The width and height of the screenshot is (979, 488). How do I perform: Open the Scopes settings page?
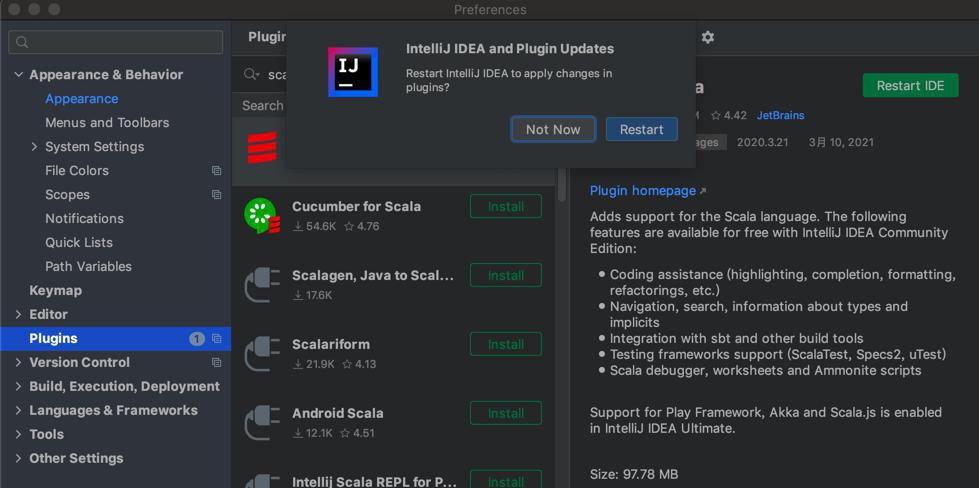pyautogui.click(x=67, y=195)
